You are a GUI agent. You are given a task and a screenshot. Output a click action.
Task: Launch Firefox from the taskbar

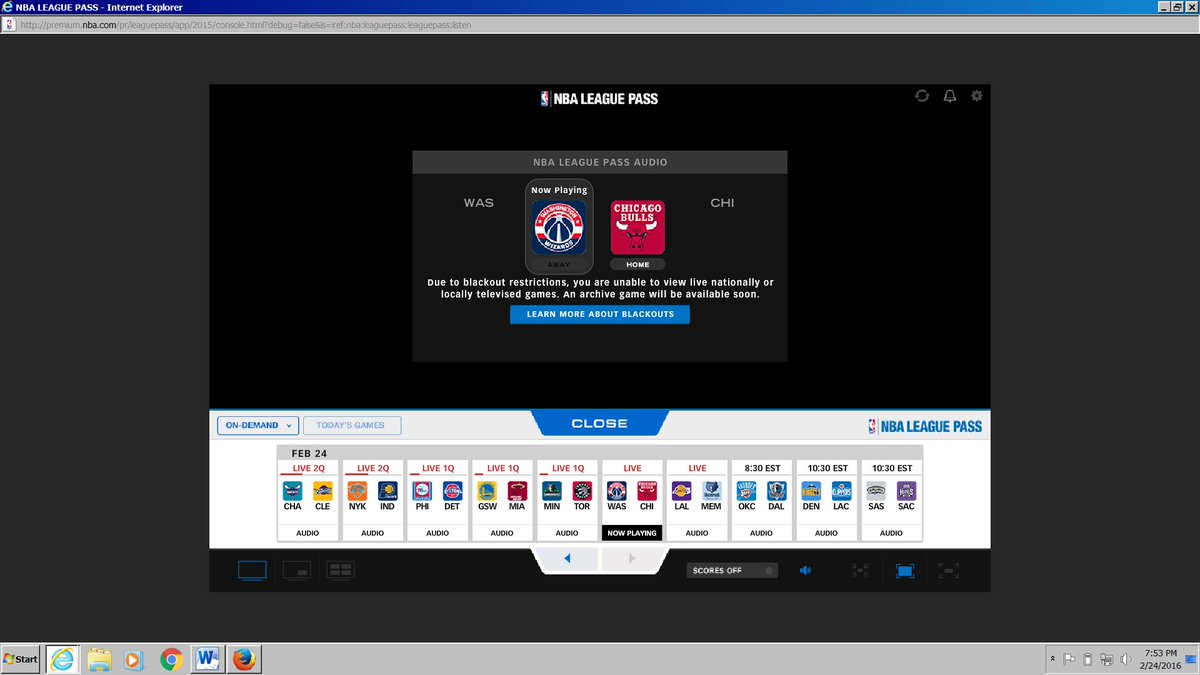243,659
